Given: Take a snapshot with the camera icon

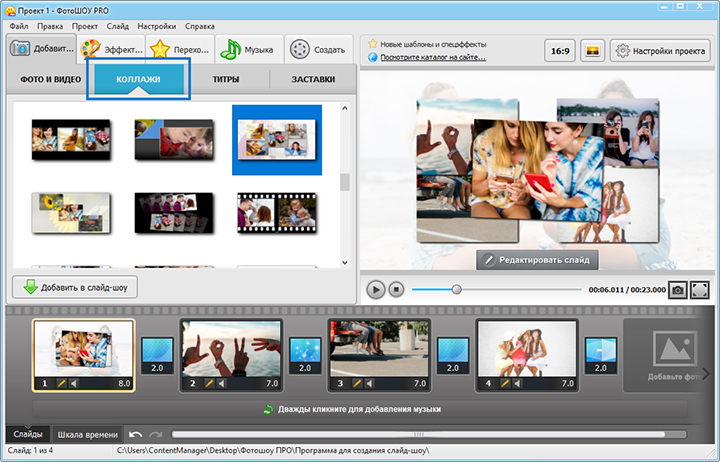Looking at the screenshot, I should coord(677,289).
